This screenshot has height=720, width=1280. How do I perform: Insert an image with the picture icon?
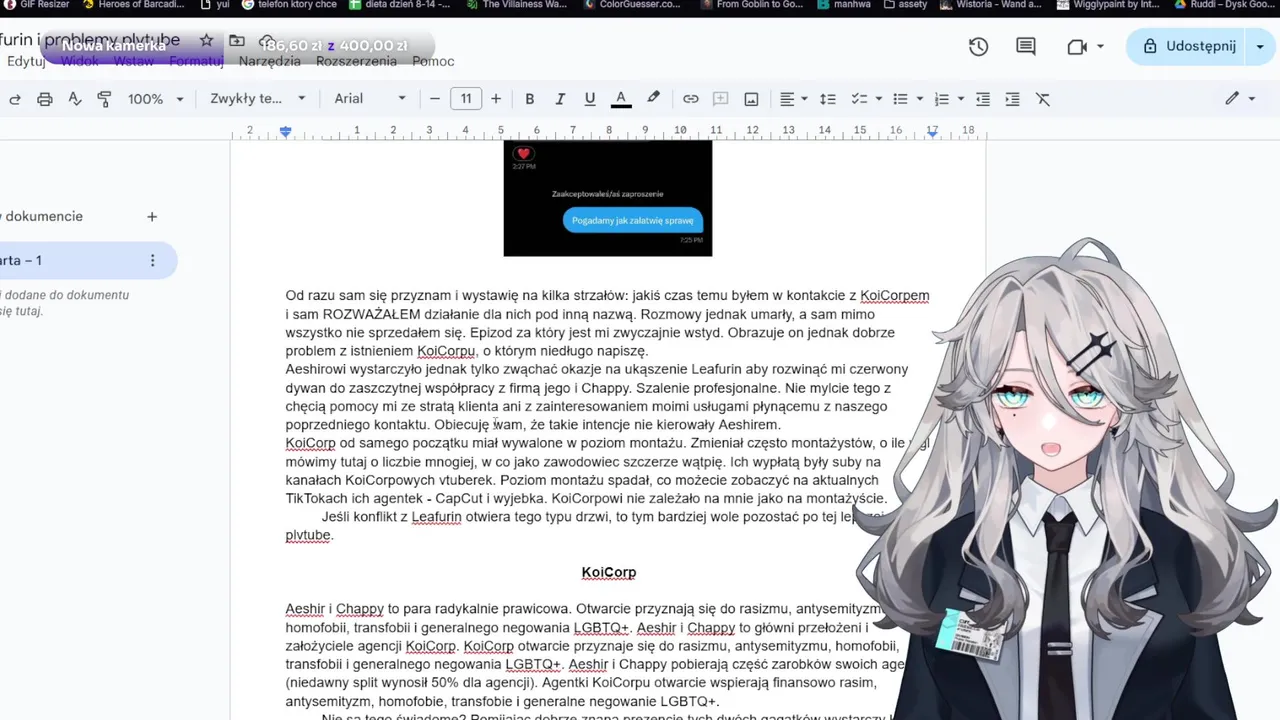751,99
